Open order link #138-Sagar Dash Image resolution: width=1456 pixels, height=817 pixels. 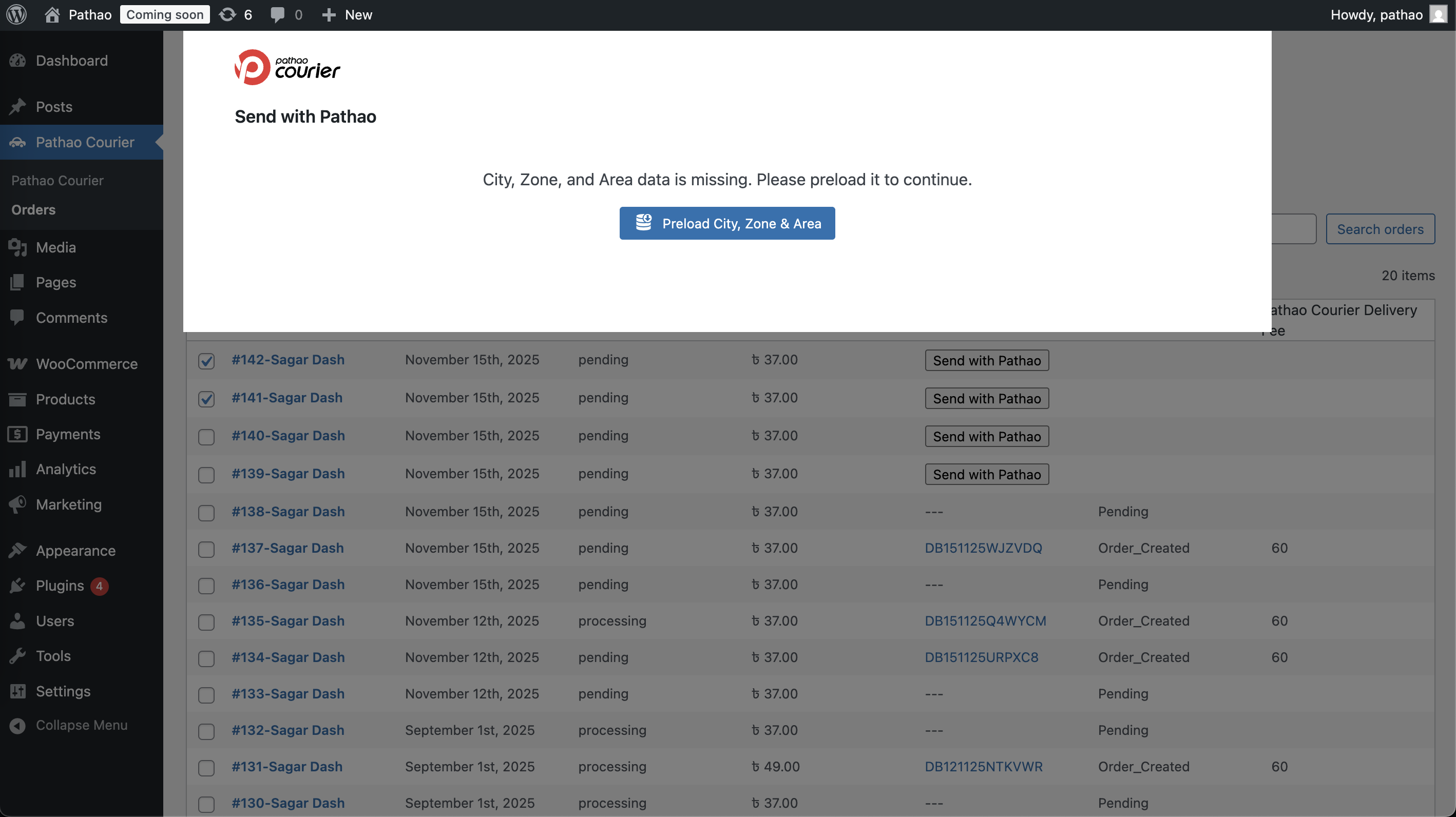pyautogui.click(x=288, y=511)
